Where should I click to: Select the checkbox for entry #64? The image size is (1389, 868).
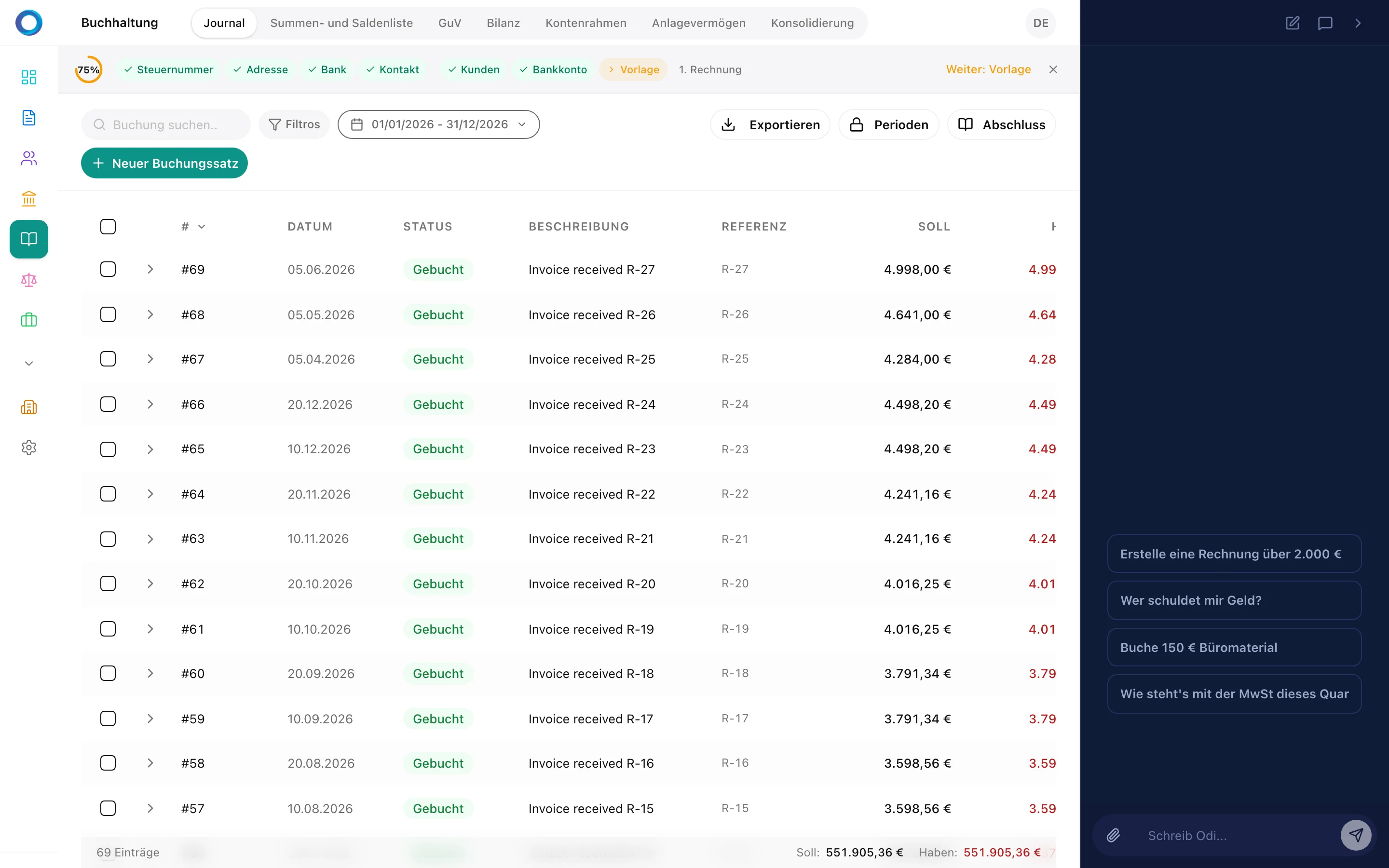pos(108,494)
